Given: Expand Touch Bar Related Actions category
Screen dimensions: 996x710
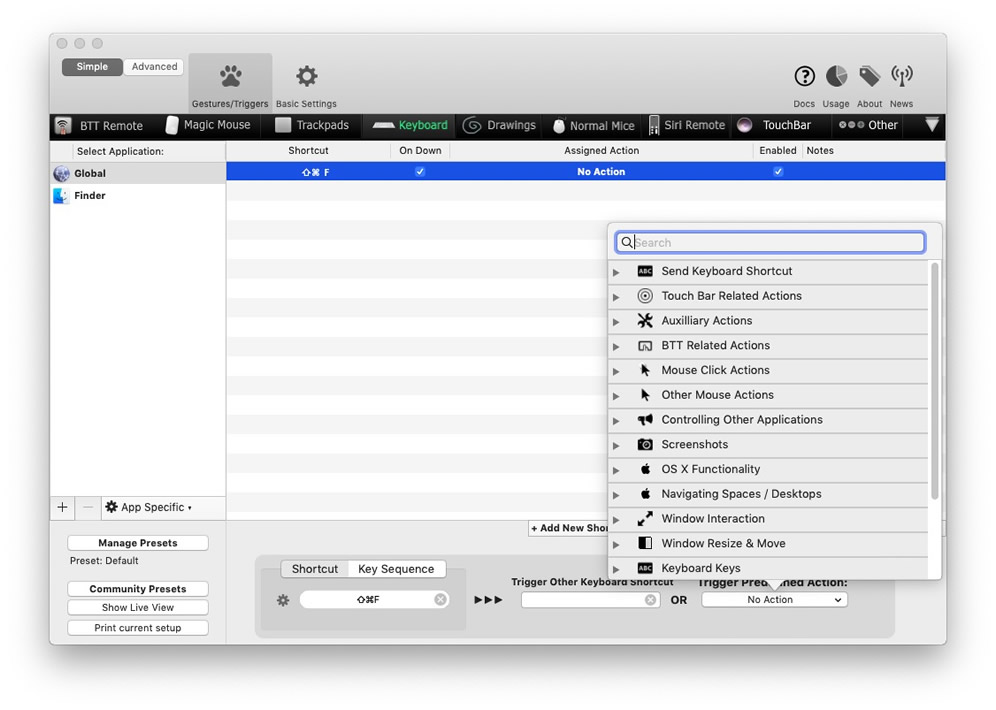Looking at the screenshot, I should click(x=616, y=297).
